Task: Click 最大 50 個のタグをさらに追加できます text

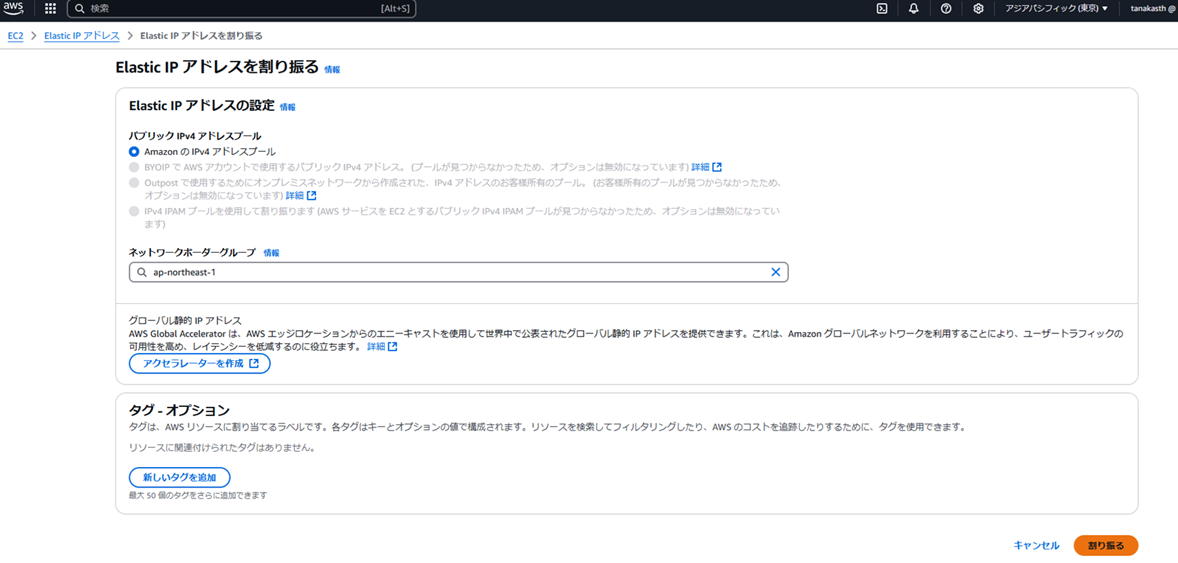Action: click(198, 496)
